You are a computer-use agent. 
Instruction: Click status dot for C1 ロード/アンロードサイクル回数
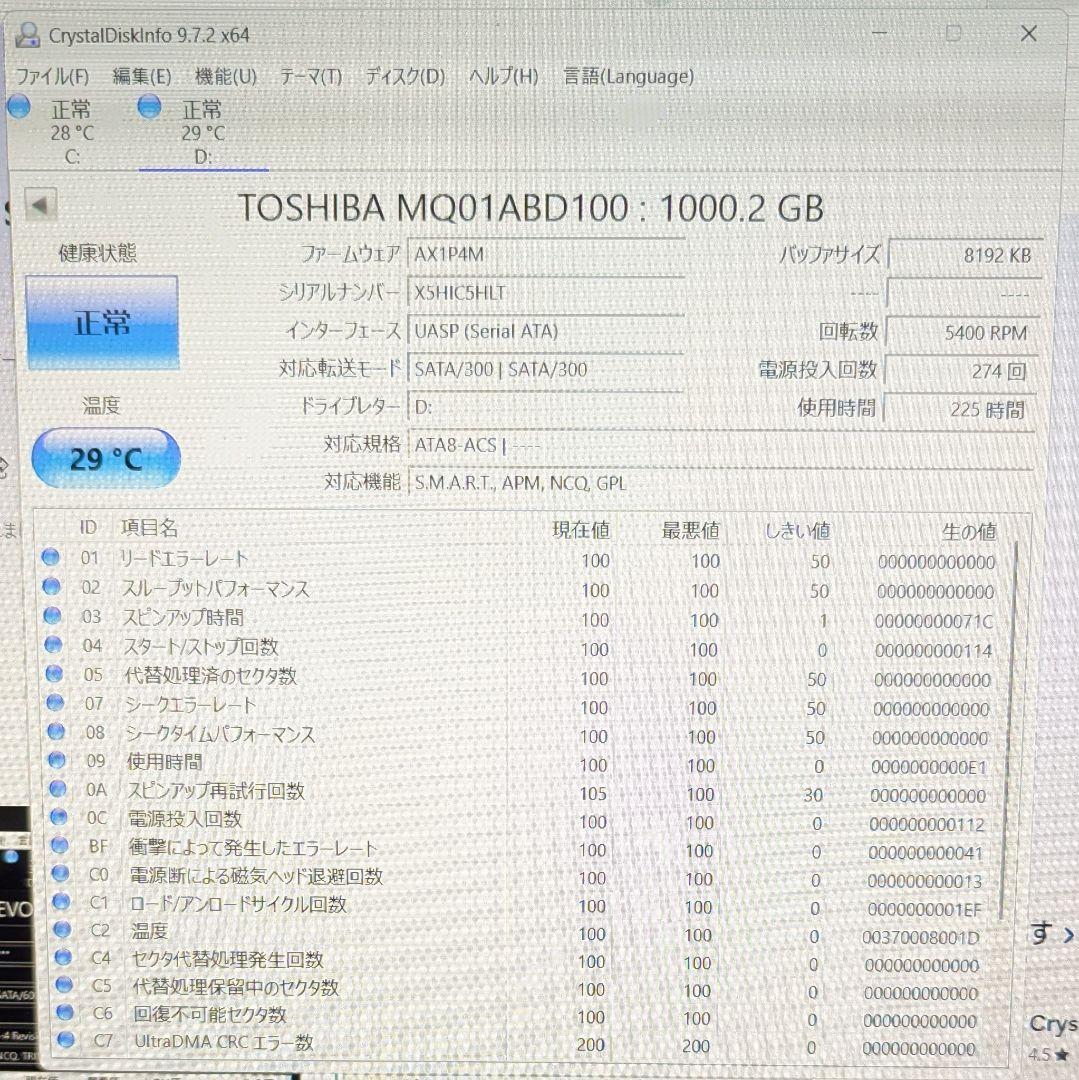click(x=61, y=902)
